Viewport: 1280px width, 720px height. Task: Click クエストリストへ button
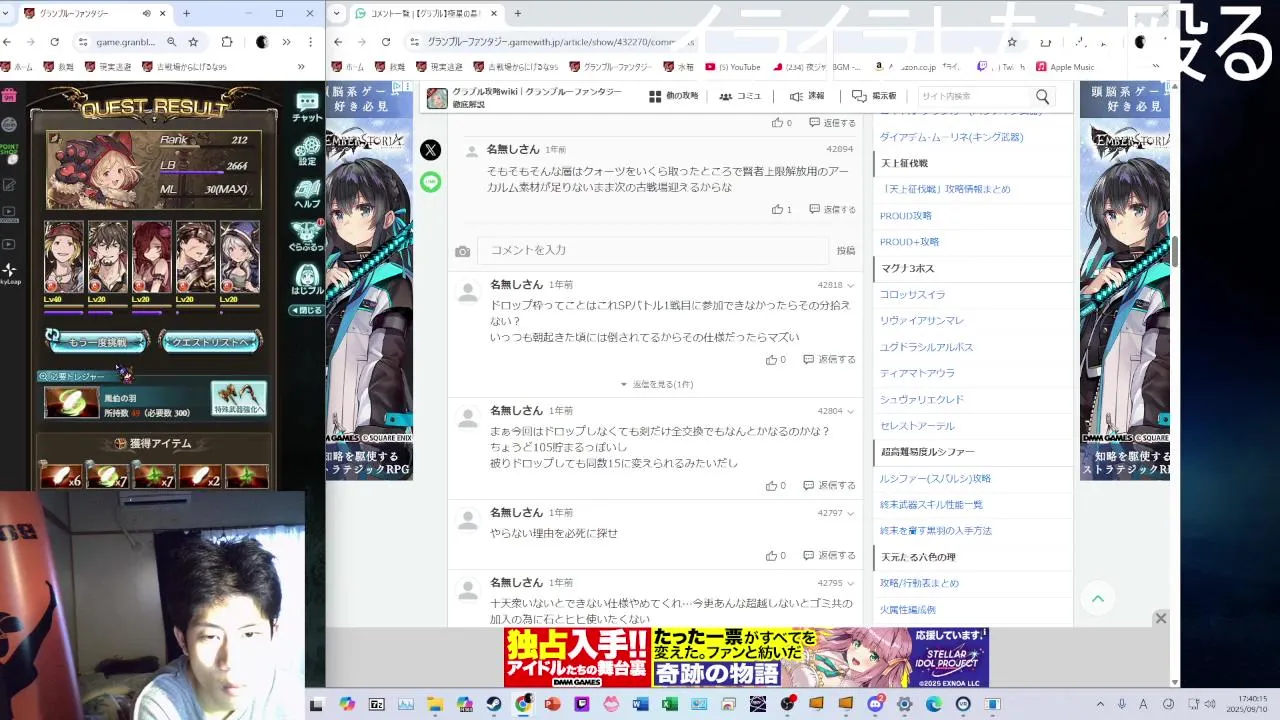coord(210,342)
